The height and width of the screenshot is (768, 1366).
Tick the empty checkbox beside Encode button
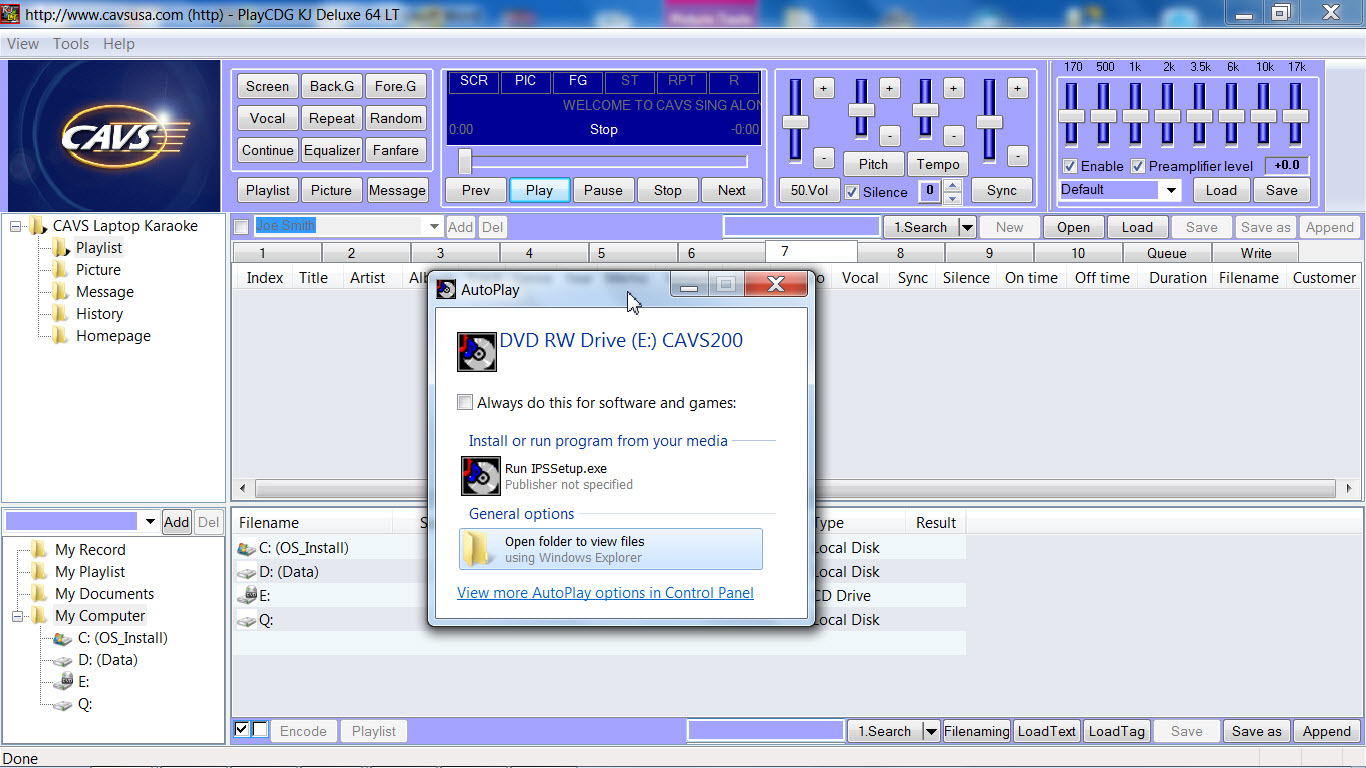tap(260, 730)
